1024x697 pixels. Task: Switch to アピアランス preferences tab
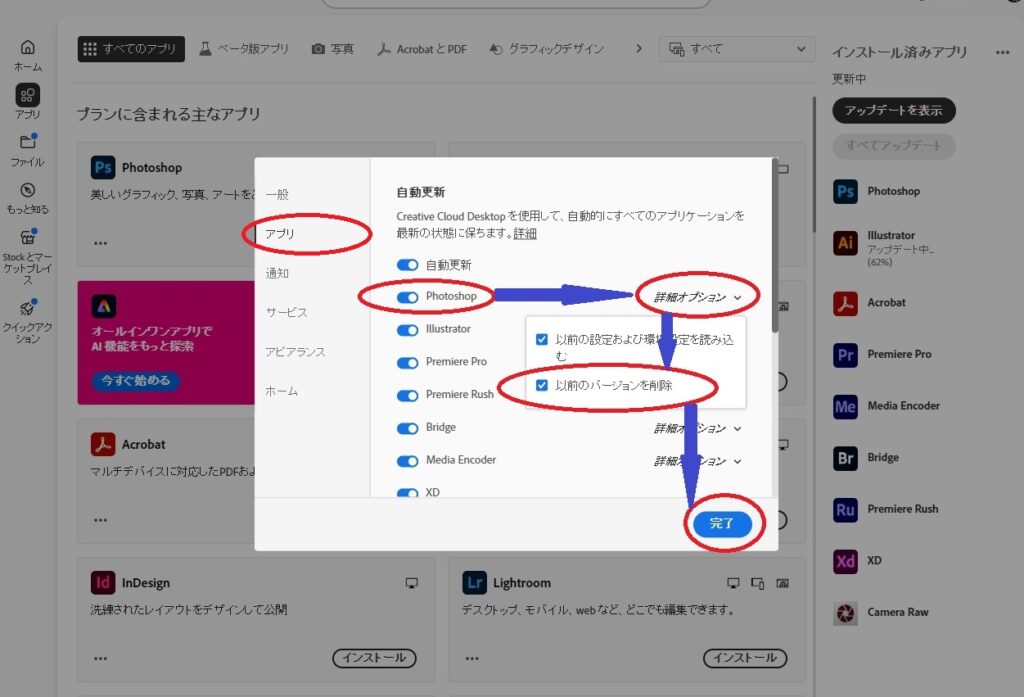point(295,351)
